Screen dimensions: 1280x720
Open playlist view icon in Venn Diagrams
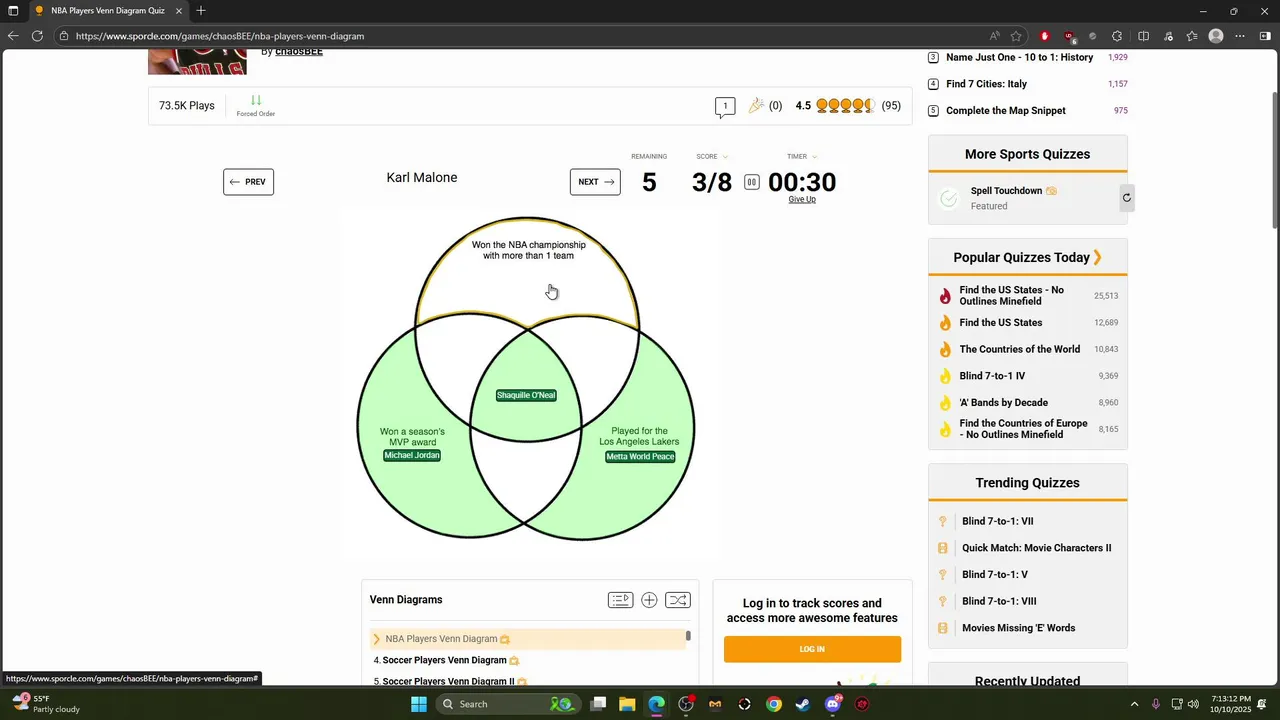click(x=620, y=600)
